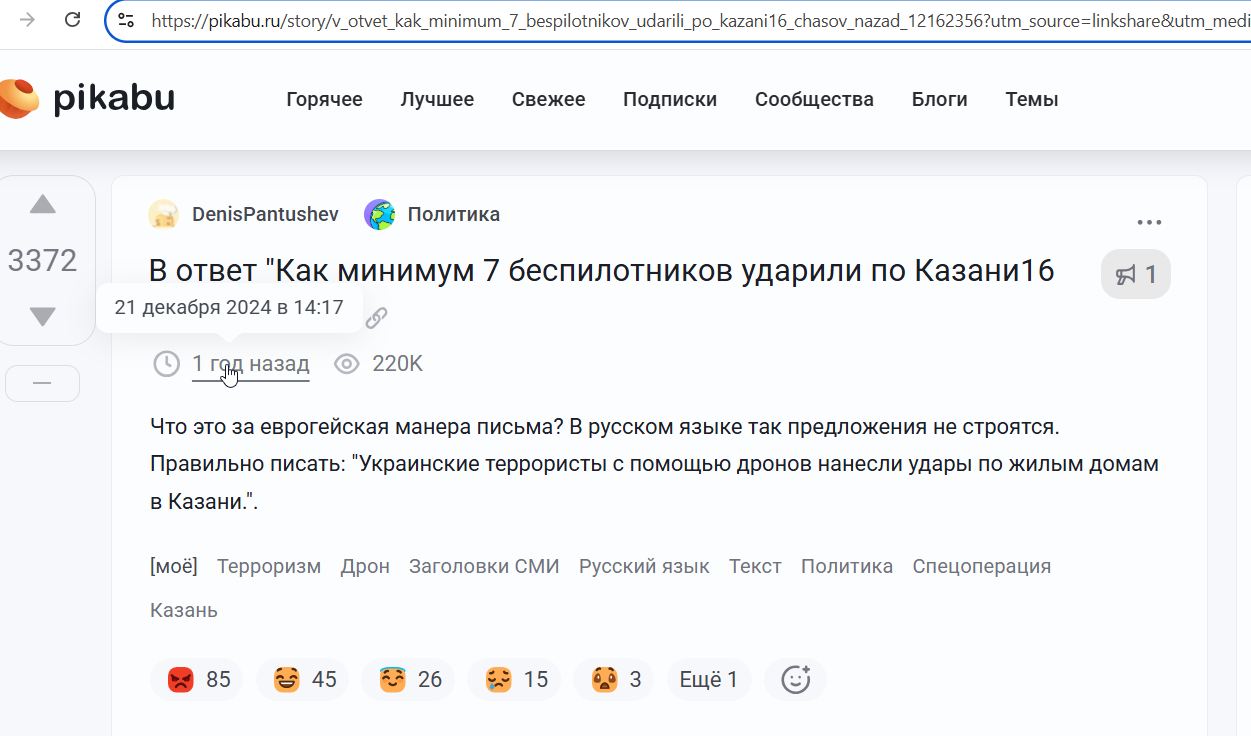1251x736 pixels.
Task: Upvote the post using the up arrow
Action: pos(42,203)
